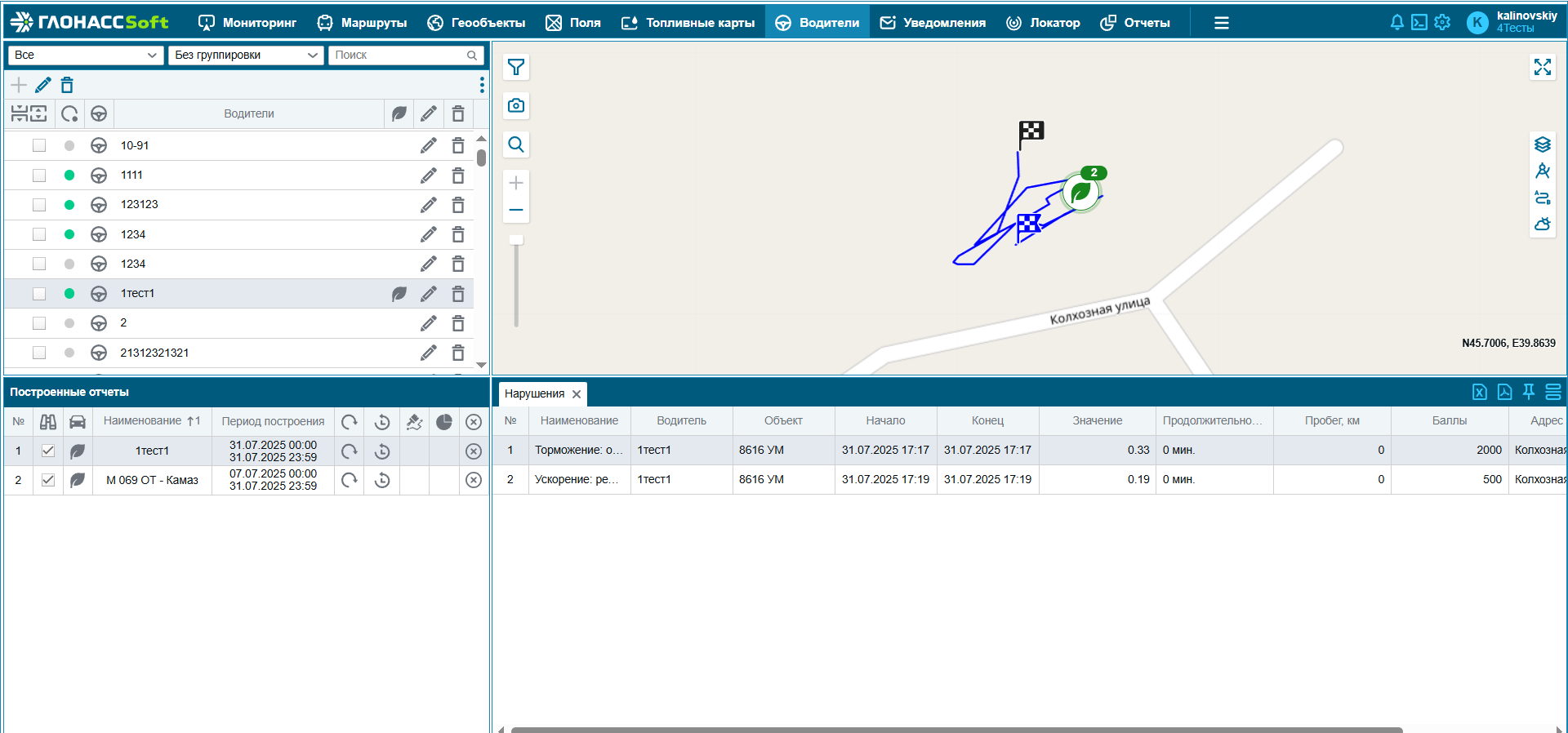Tick the checkbox for driver 123123

point(39,205)
